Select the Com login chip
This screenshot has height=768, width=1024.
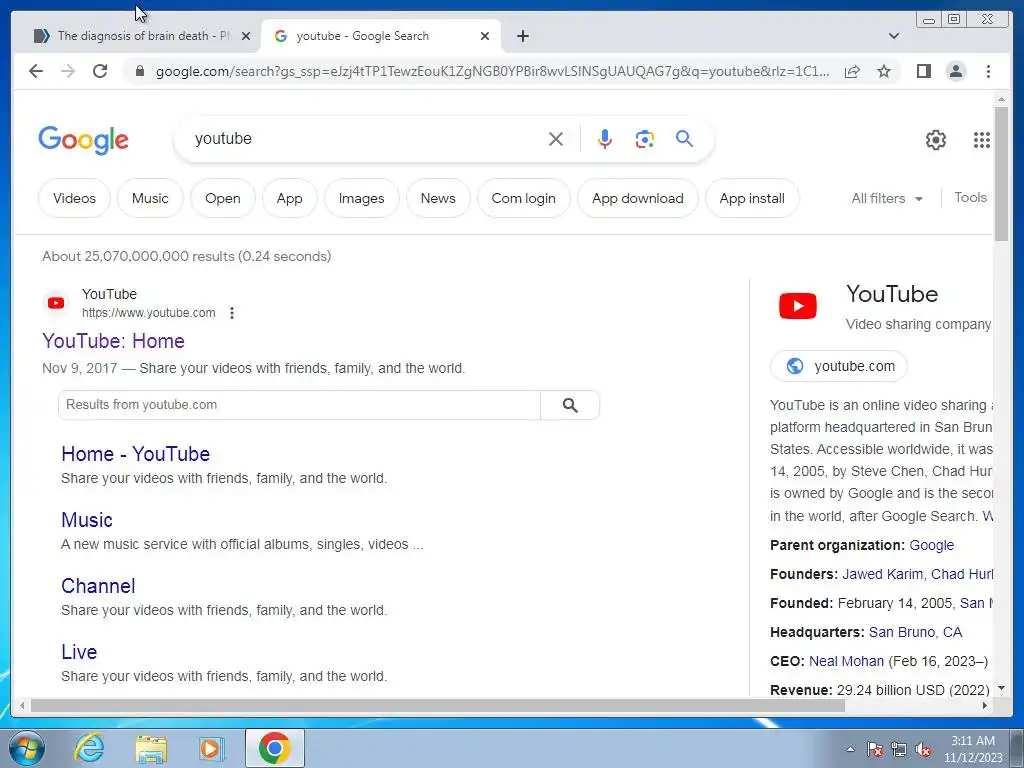click(x=524, y=198)
